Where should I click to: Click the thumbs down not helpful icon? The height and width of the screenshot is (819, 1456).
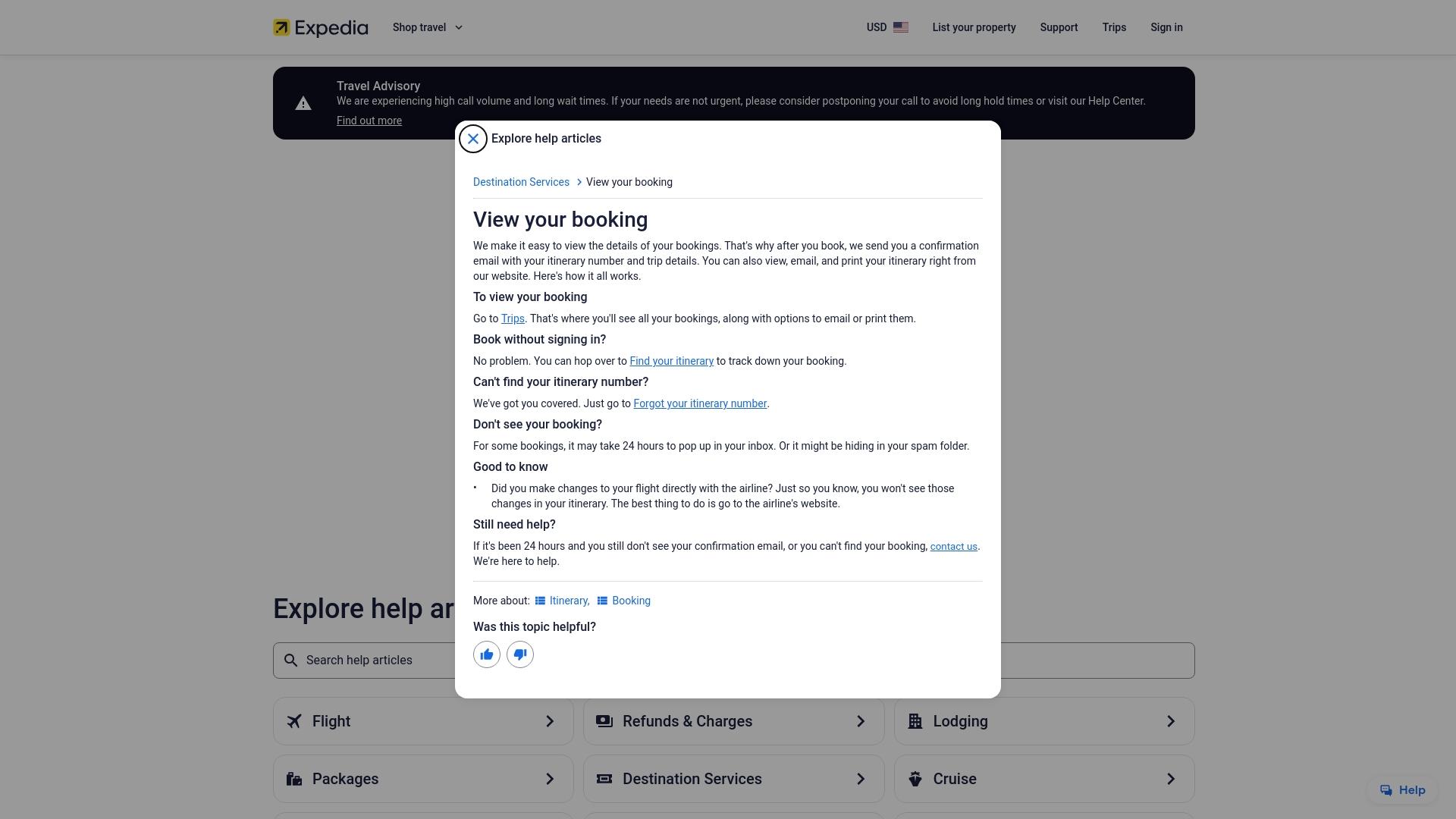tap(520, 654)
